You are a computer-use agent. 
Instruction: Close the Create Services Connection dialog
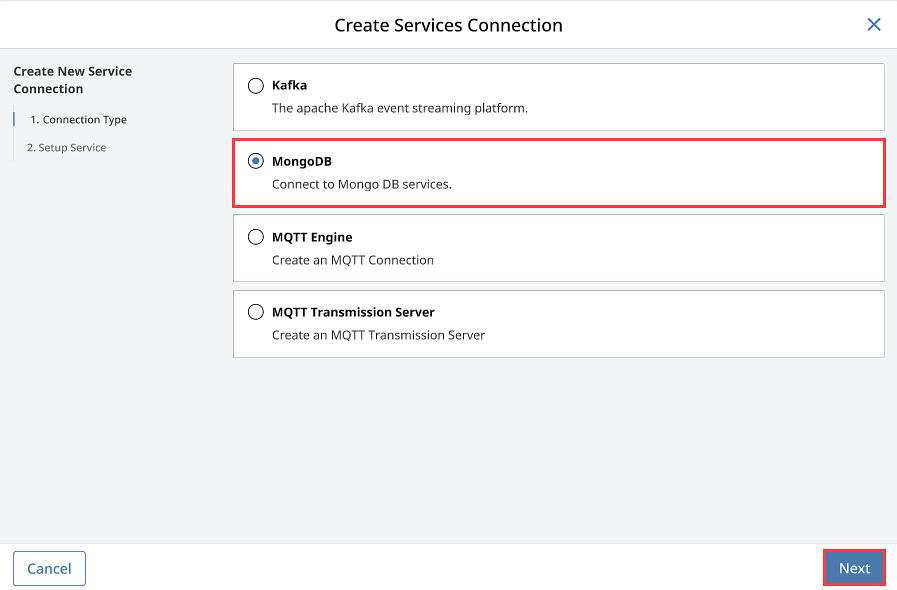pyautogui.click(x=874, y=25)
